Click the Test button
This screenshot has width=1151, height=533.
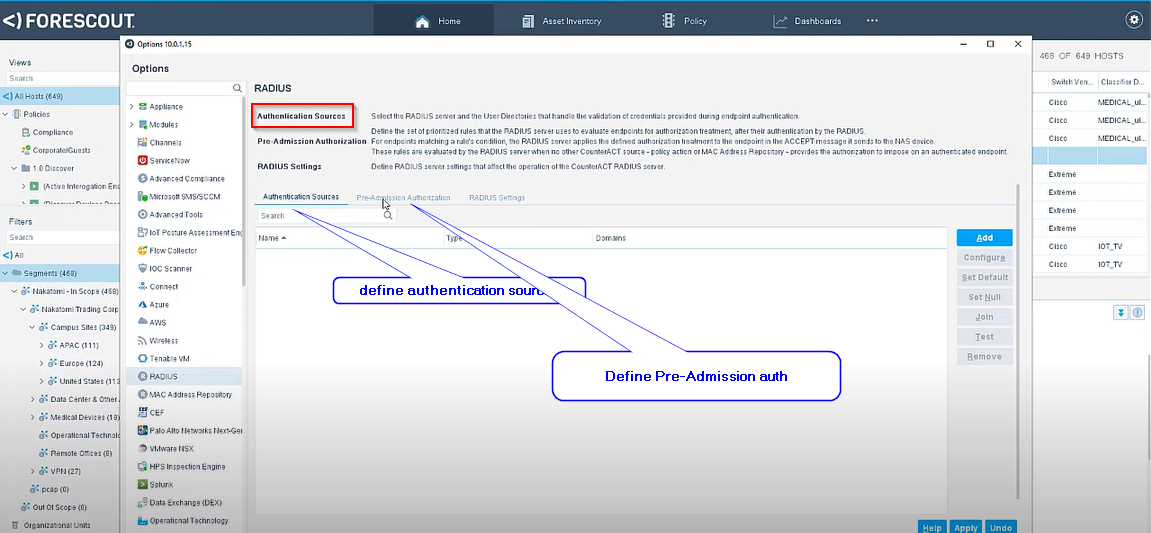click(x=984, y=337)
